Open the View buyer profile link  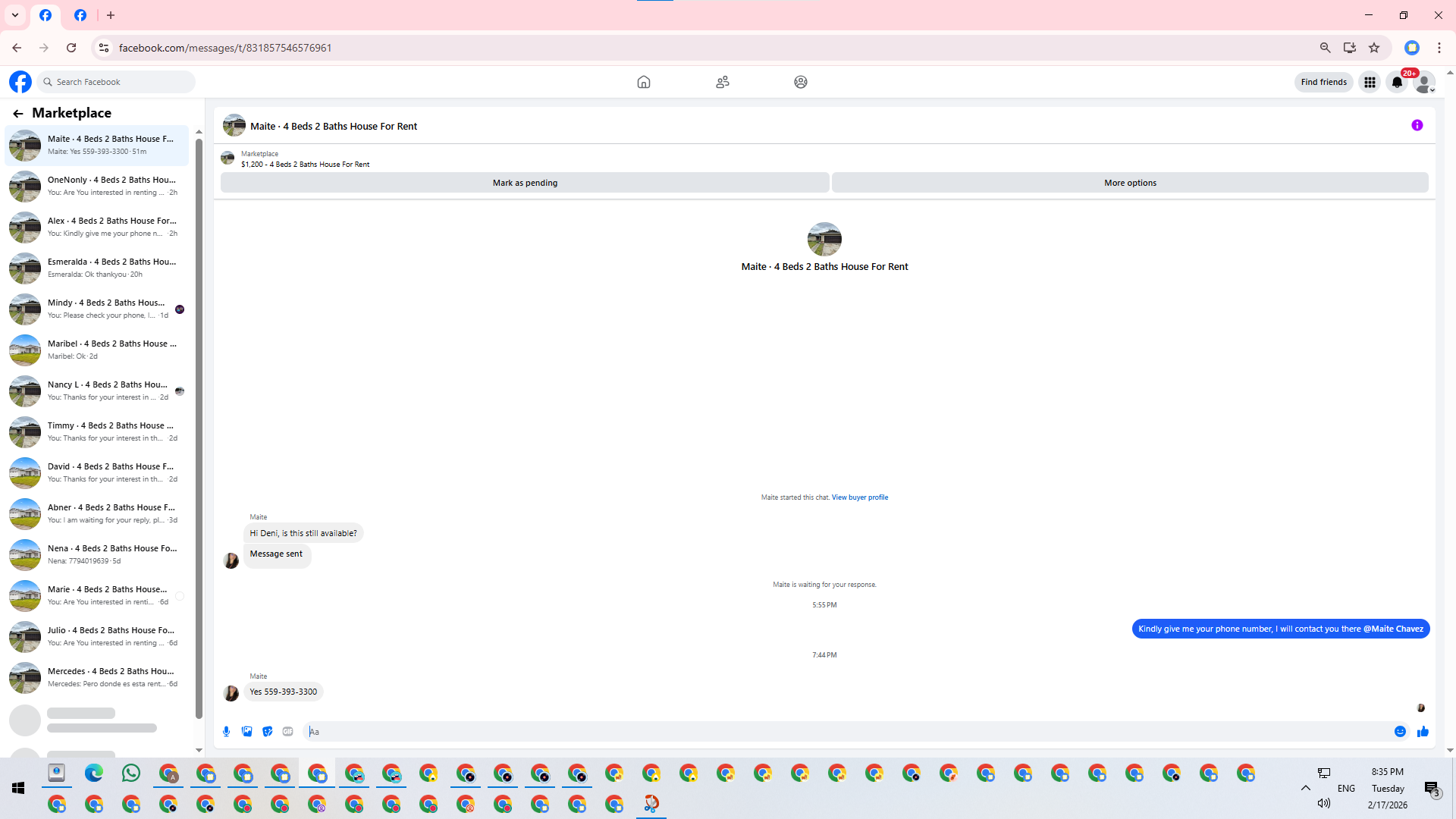coord(859,497)
